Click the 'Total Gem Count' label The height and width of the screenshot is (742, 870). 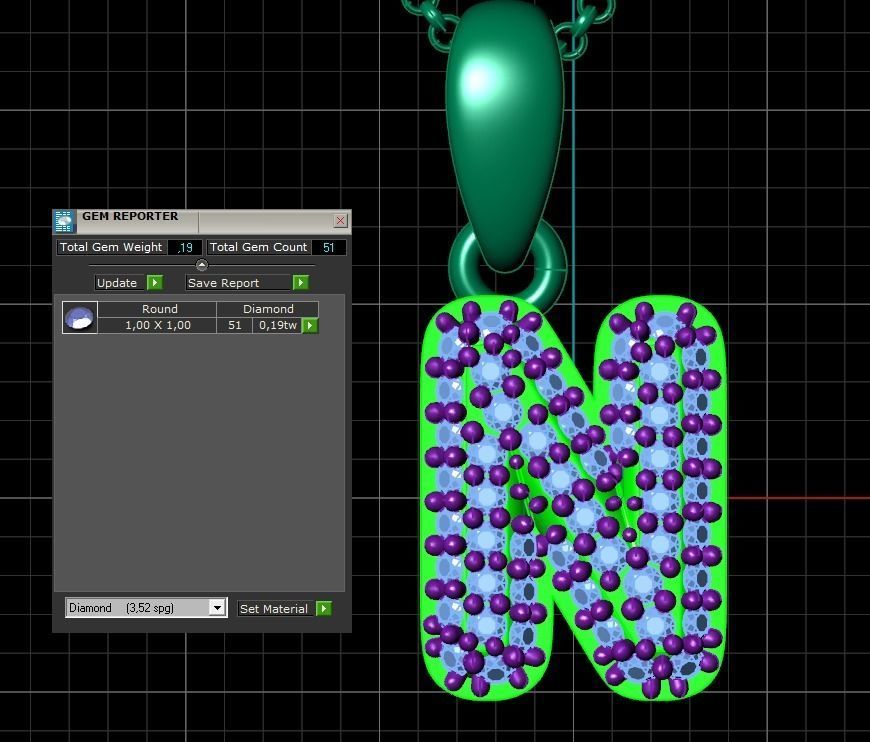[259, 248]
